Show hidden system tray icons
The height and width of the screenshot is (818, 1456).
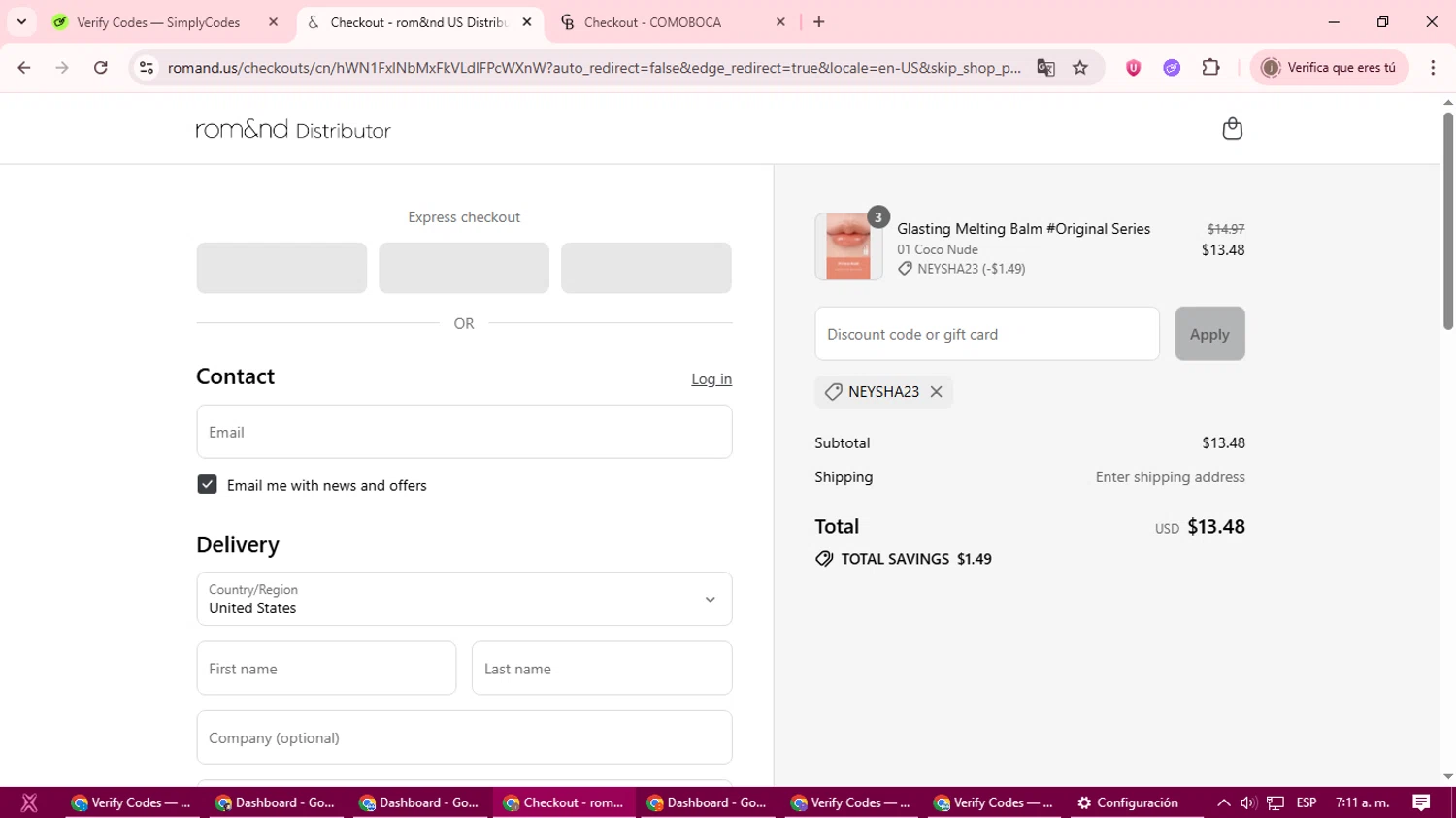1223,802
